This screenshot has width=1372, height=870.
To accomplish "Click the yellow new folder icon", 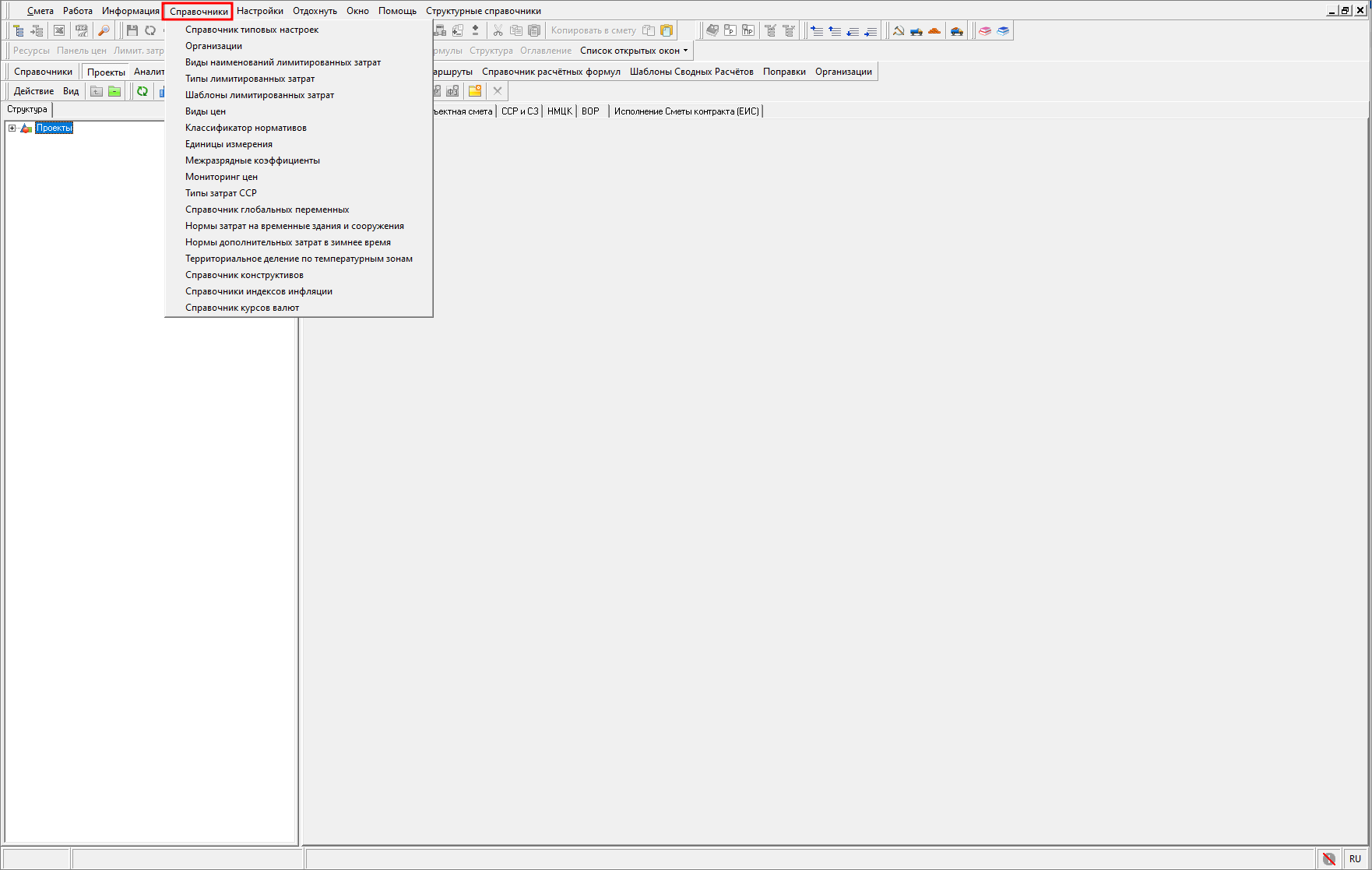I will (x=475, y=91).
